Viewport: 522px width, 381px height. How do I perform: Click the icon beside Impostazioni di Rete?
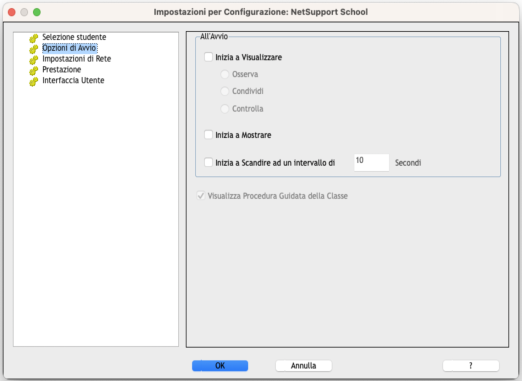[x=33, y=60]
